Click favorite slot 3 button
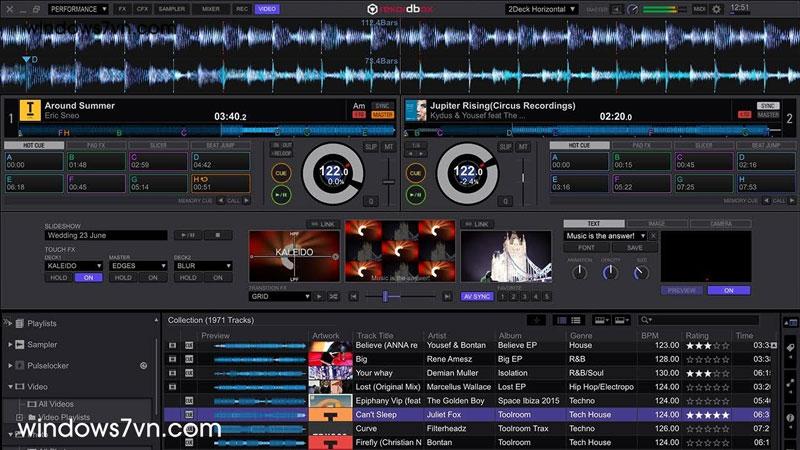Screen dimensions: 800x450 [524, 296]
